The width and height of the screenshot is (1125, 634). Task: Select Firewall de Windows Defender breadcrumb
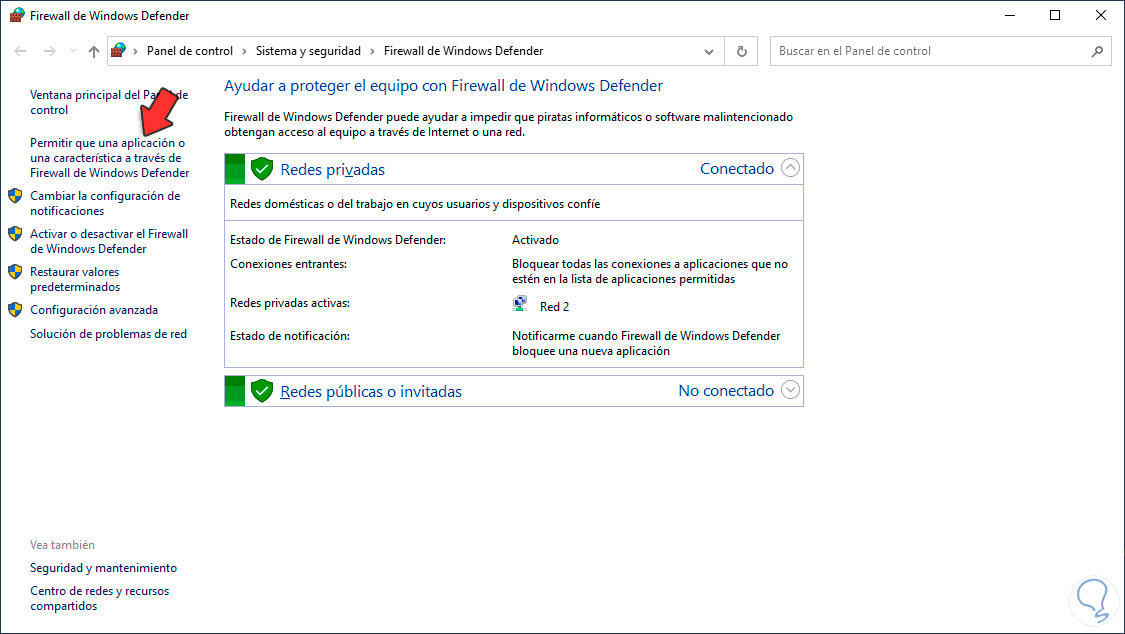[463, 51]
